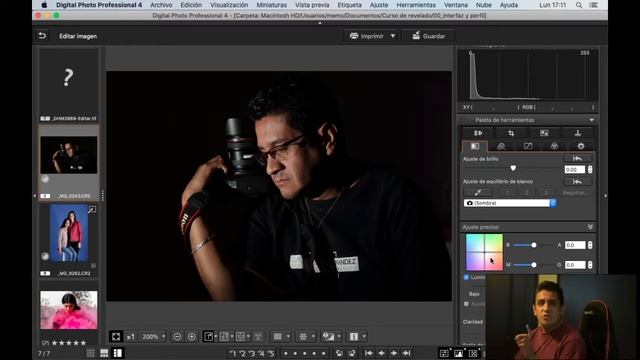640x360 pixels.
Task: Click the Apple logo menu
Action: pos(44,5)
